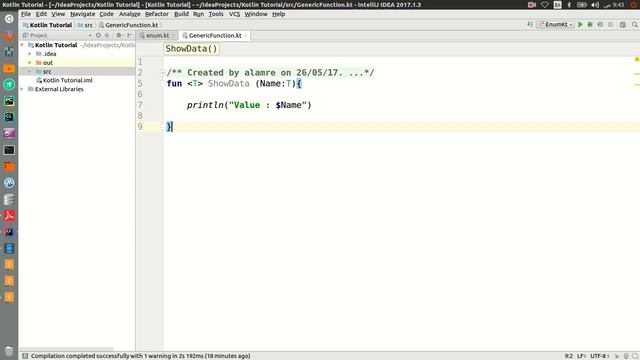
Task: Open Ubuntu Dash search icon
Action: [9, 19]
